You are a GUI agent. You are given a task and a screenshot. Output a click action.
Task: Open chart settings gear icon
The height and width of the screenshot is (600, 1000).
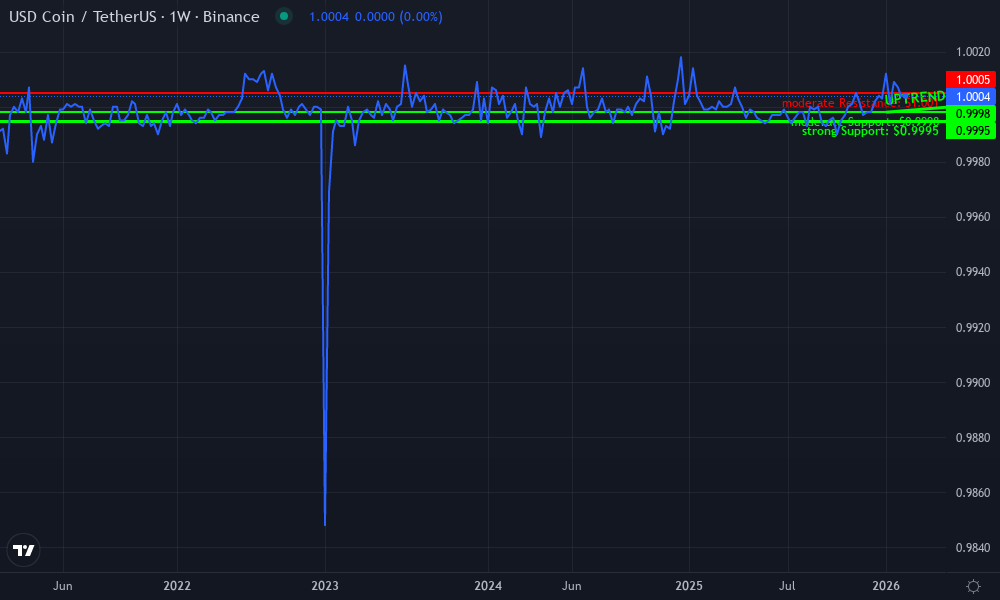click(973, 586)
